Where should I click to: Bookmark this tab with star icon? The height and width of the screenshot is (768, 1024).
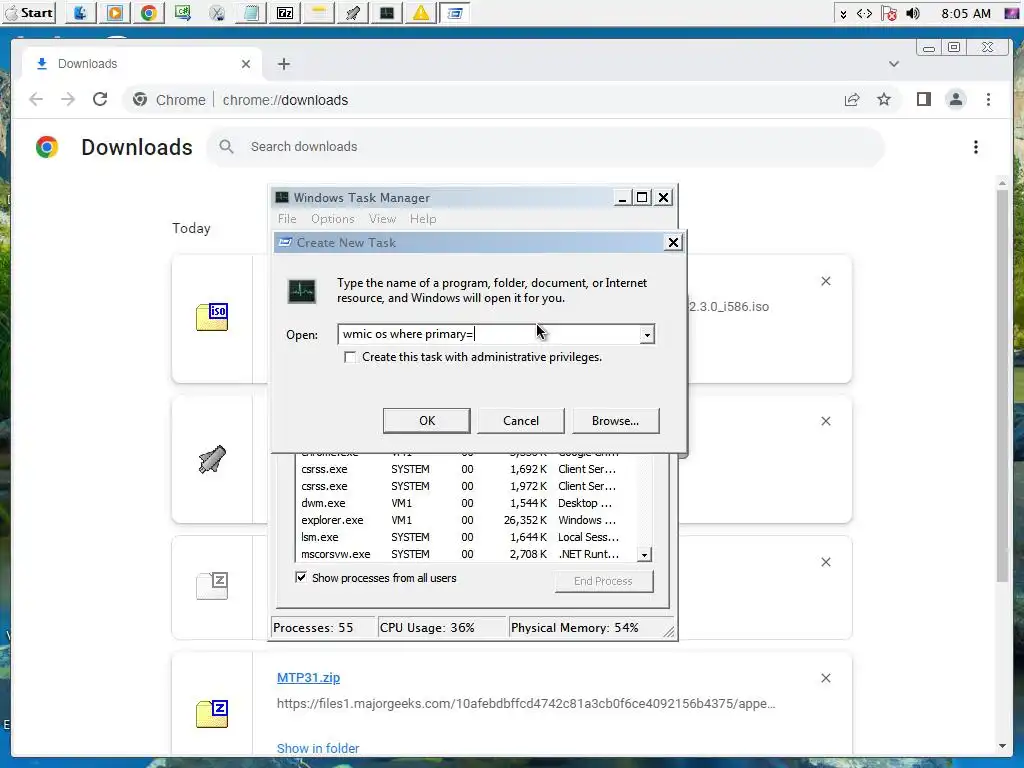(x=884, y=99)
